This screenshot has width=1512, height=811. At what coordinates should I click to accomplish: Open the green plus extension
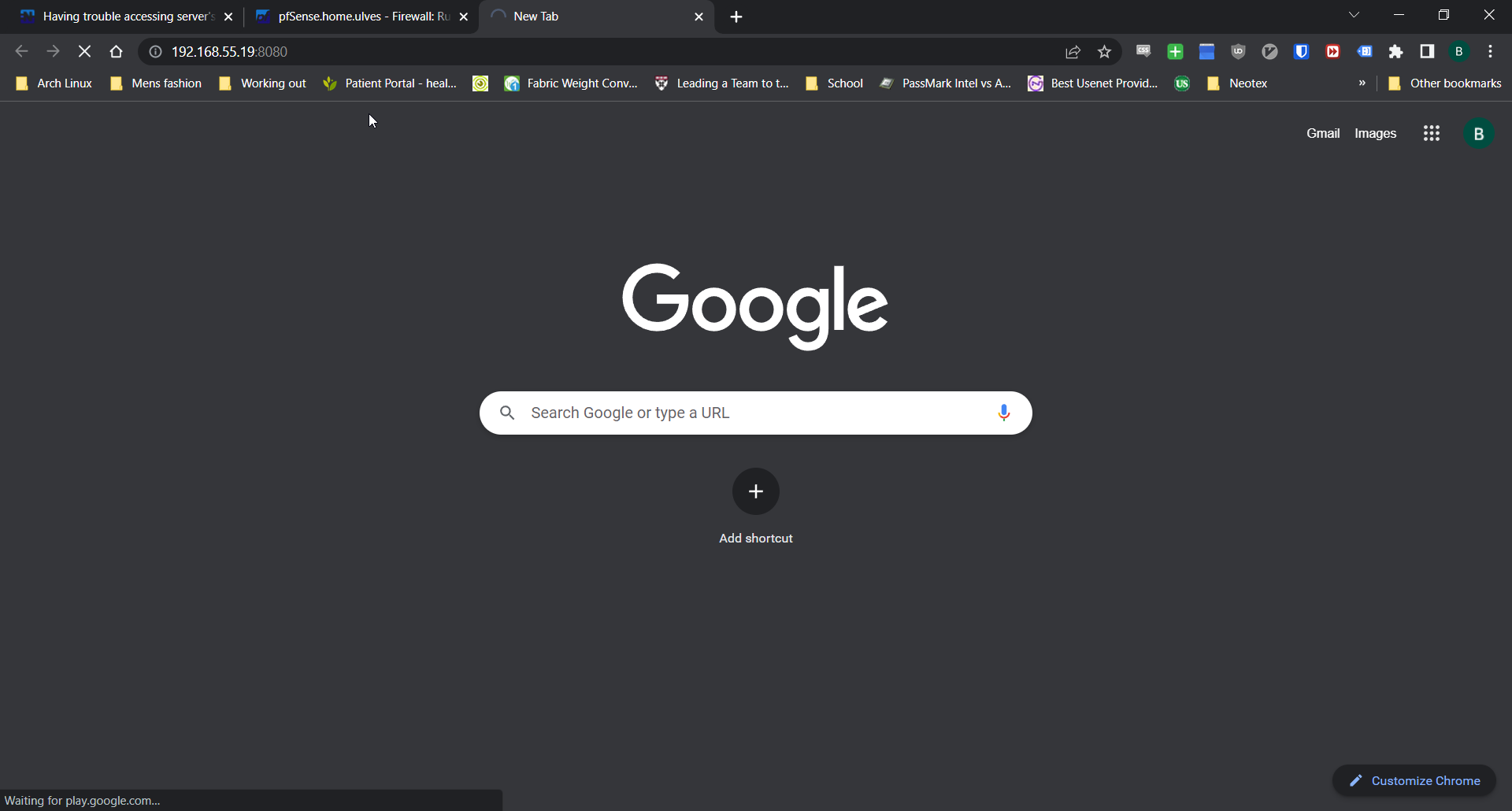[1175, 52]
